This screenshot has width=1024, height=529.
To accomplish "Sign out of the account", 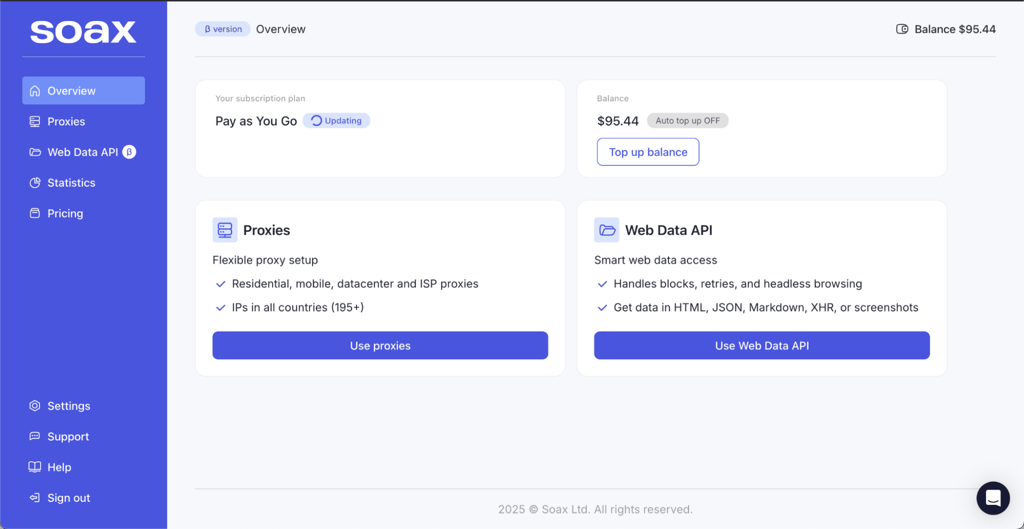I will tap(84, 498).
